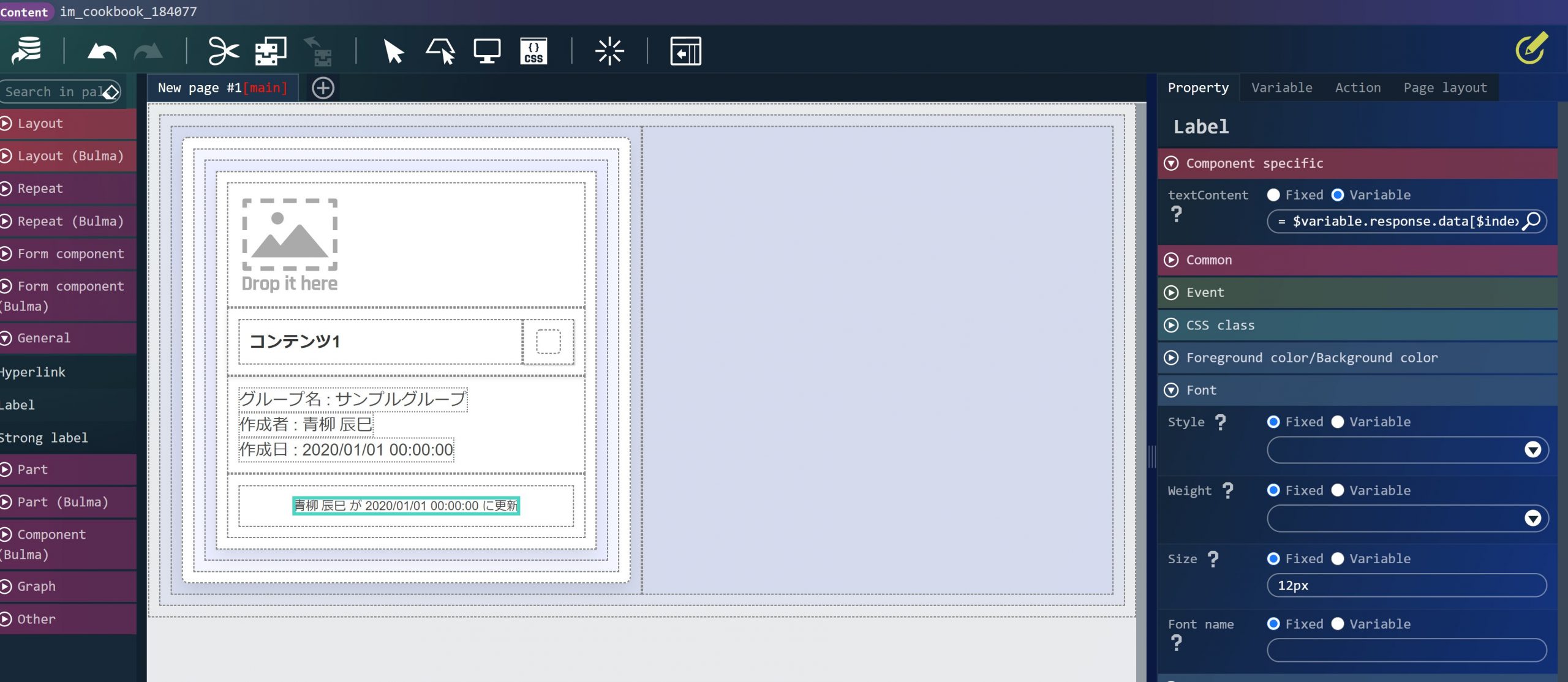
Task: Select Variable for font Style
Action: click(x=1338, y=422)
